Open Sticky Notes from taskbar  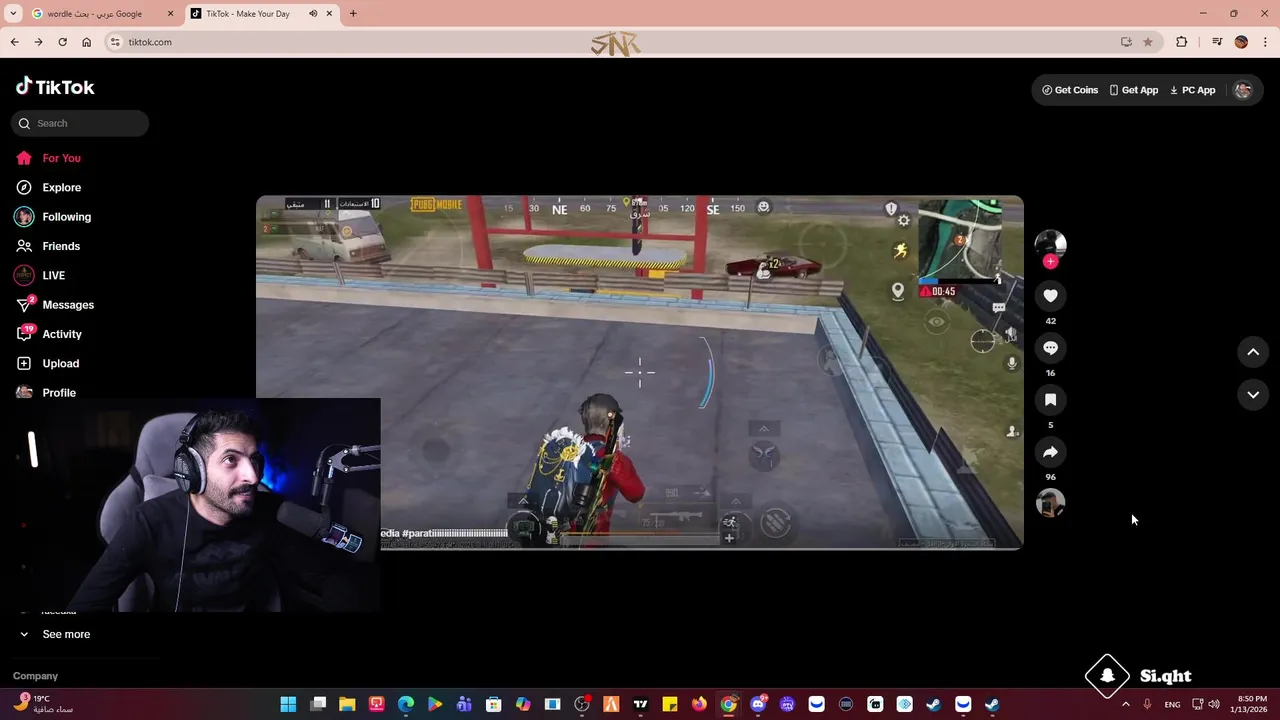tap(669, 704)
